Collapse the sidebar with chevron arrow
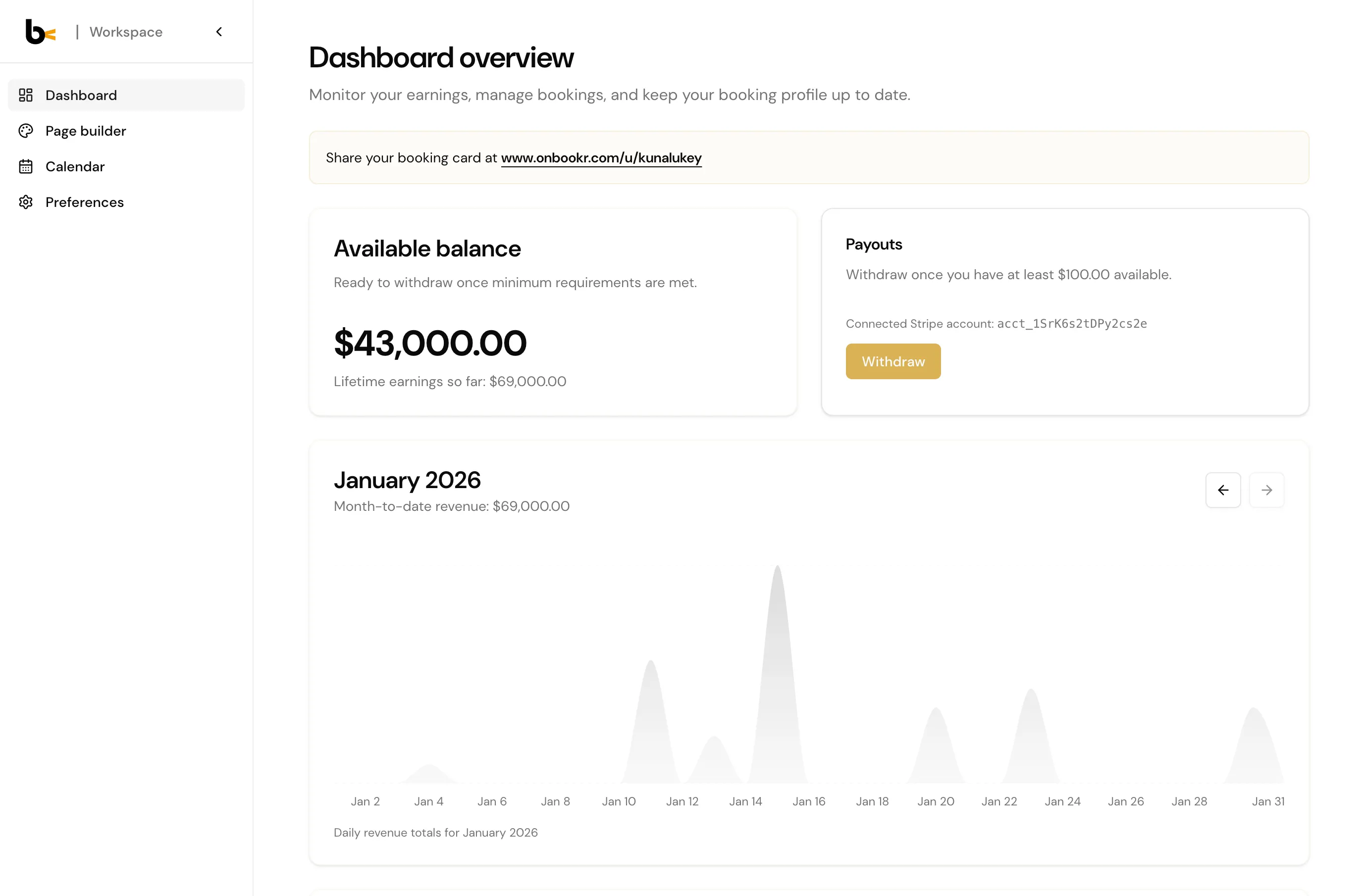The height and width of the screenshot is (896, 1365). [x=219, y=32]
